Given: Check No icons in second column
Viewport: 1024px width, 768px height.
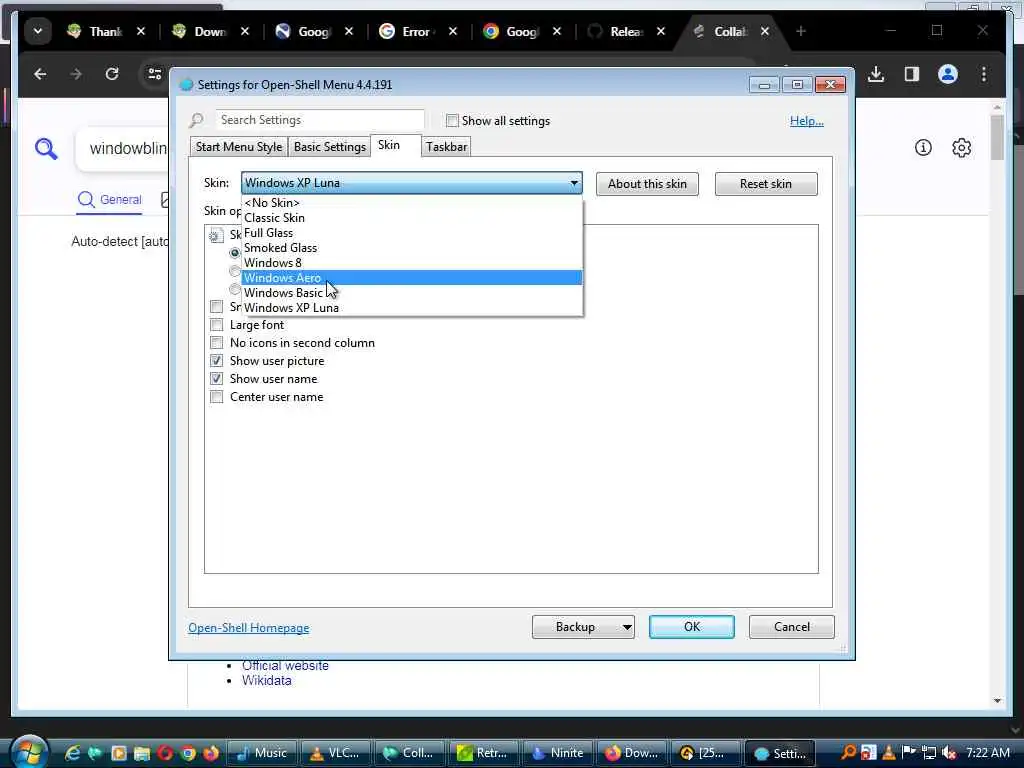Looking at the screenshot, I should [217, 343].
